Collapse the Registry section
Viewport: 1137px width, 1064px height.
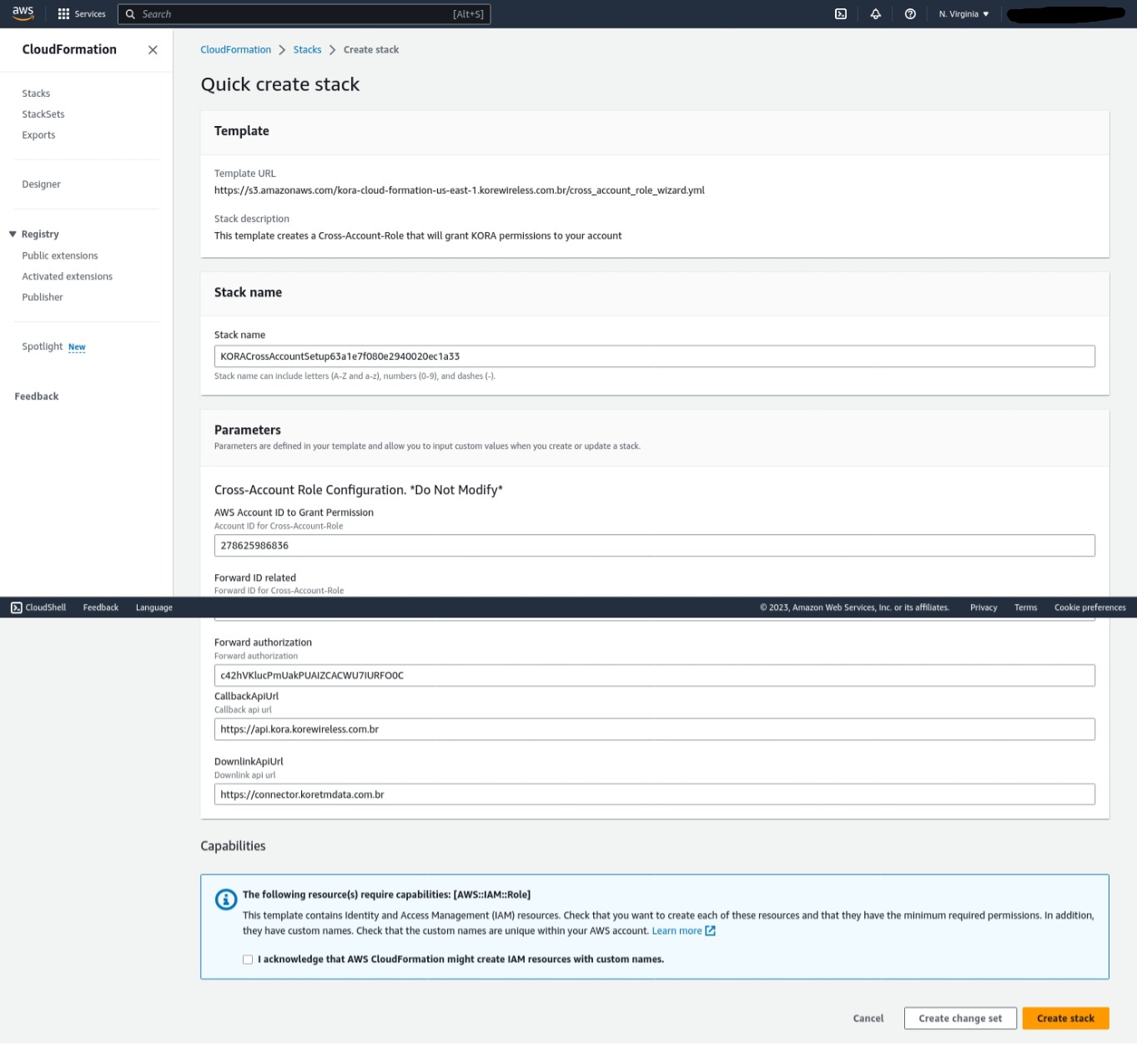[x=13, y=234]
